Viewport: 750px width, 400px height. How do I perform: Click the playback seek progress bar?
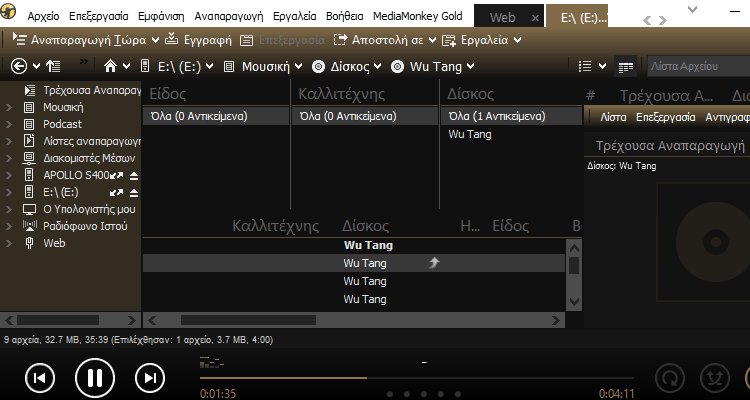point(416,378)
